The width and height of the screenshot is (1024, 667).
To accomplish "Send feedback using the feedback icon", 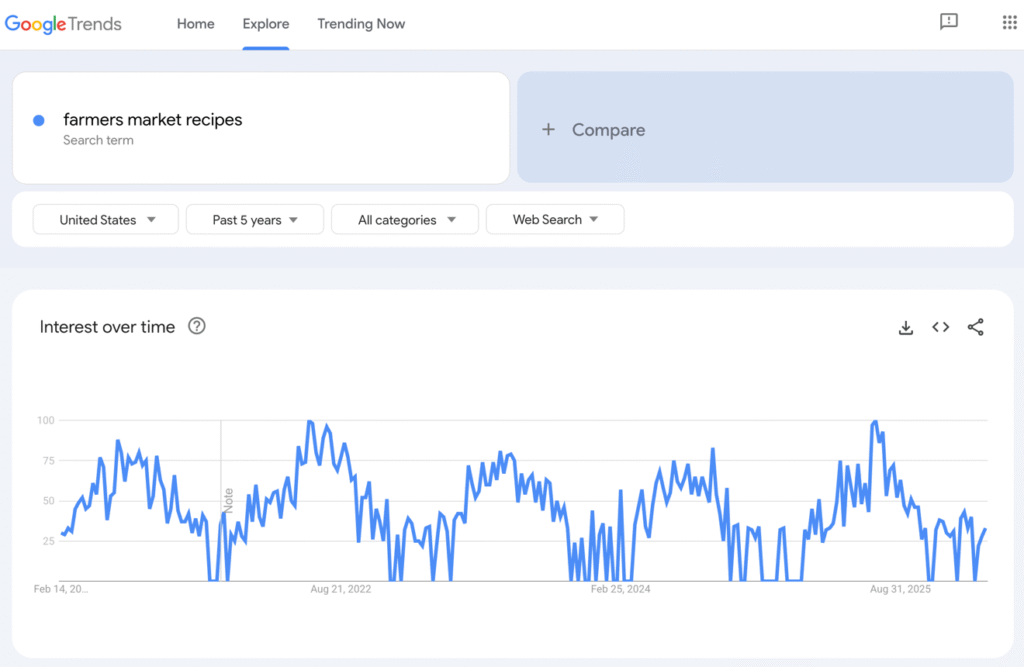I will click(x=948, y=22).
